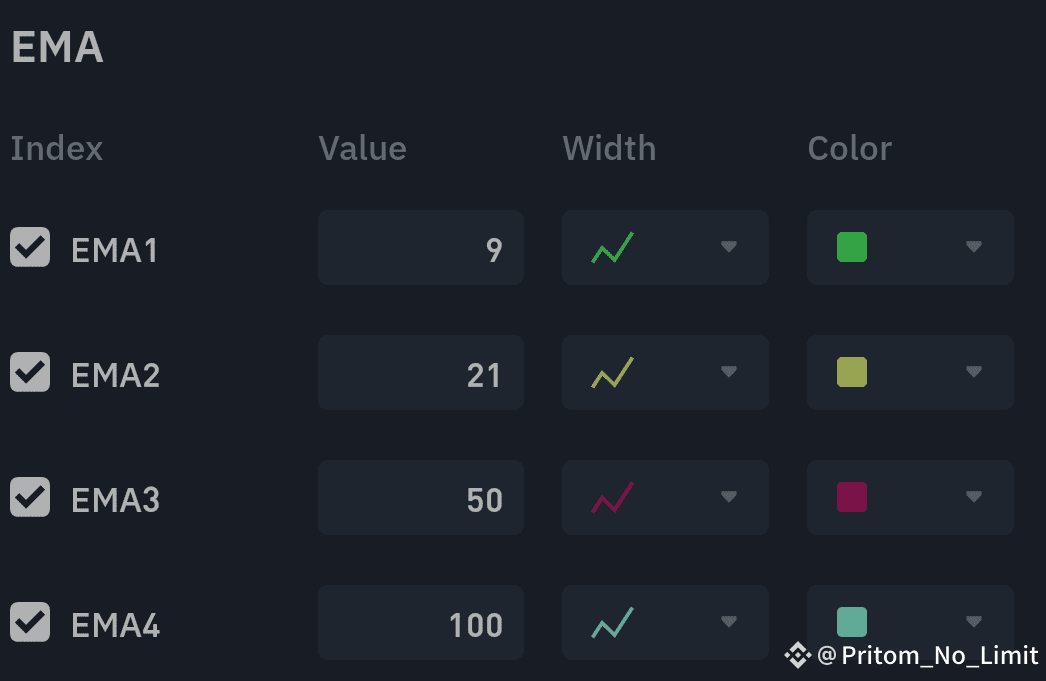The height and width of the screenshot is (681, 1046).
Task: Click the olive EMA2 line width icon
Action: pyautogui.click(x=612, y=372)
